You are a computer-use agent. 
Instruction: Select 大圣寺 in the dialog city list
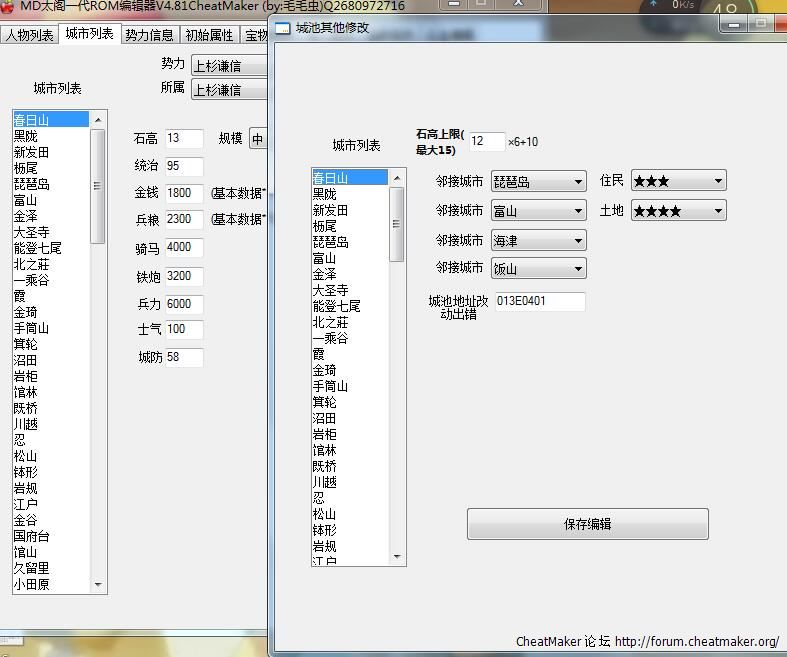330,290
